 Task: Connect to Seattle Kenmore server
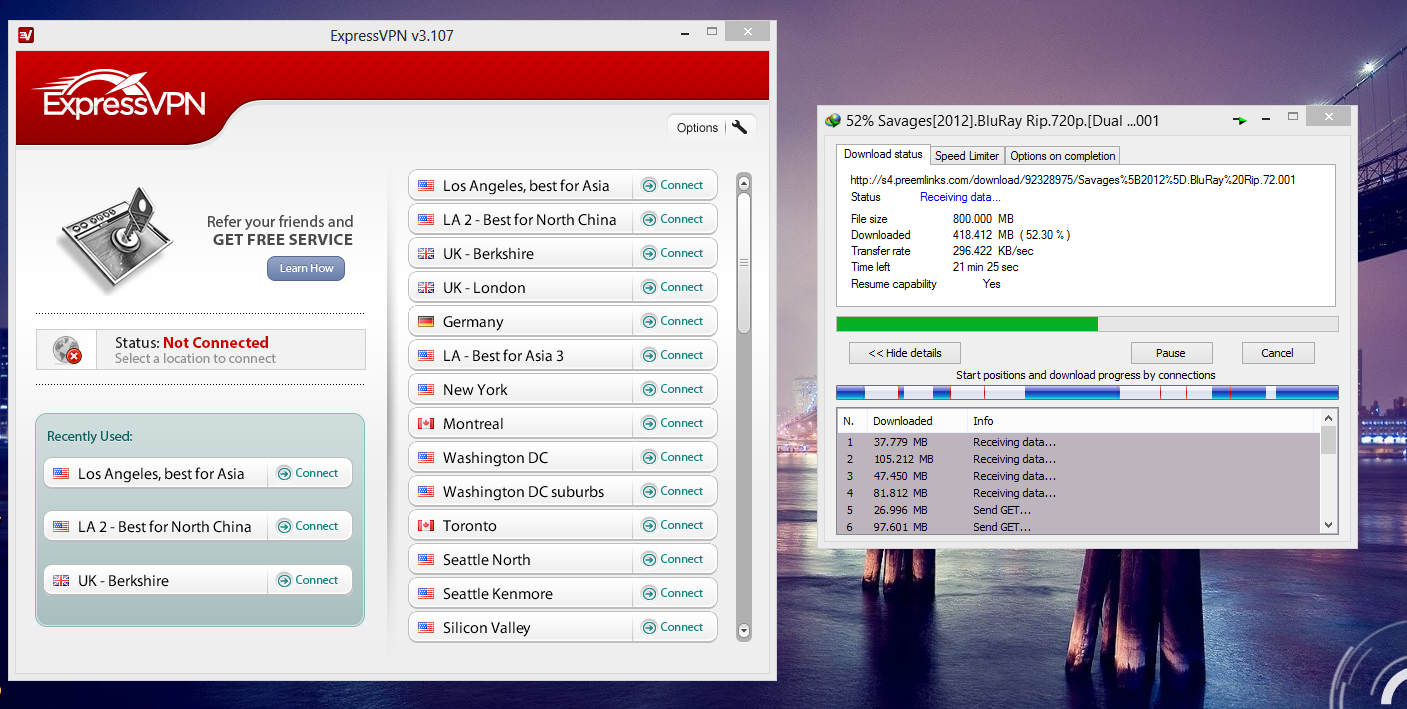tap(674, 593)
